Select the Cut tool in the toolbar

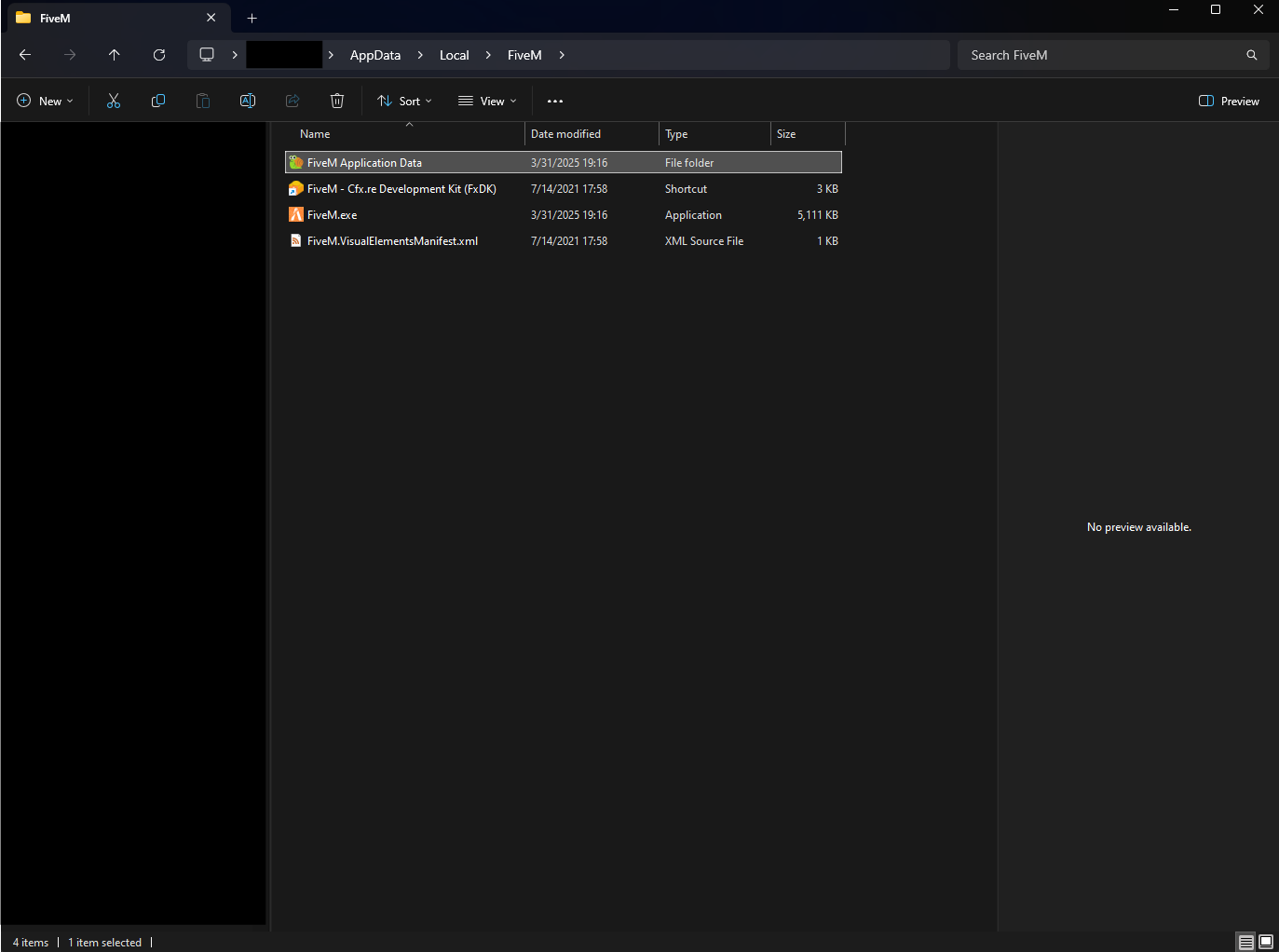pos(113,101)
